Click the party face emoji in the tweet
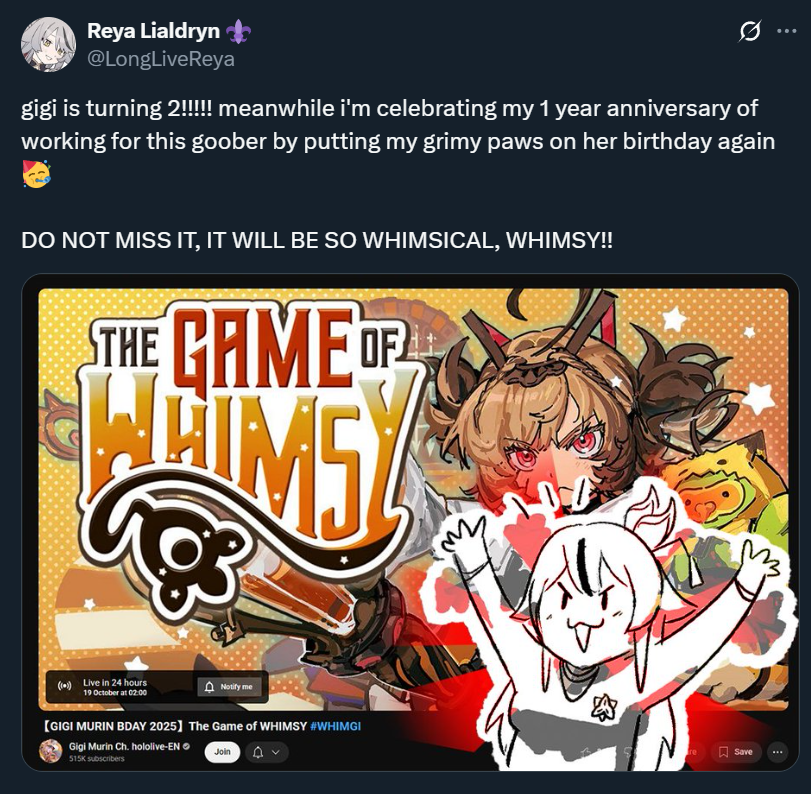The width and height of the screenshot is (811, 794). pos(36,174)
